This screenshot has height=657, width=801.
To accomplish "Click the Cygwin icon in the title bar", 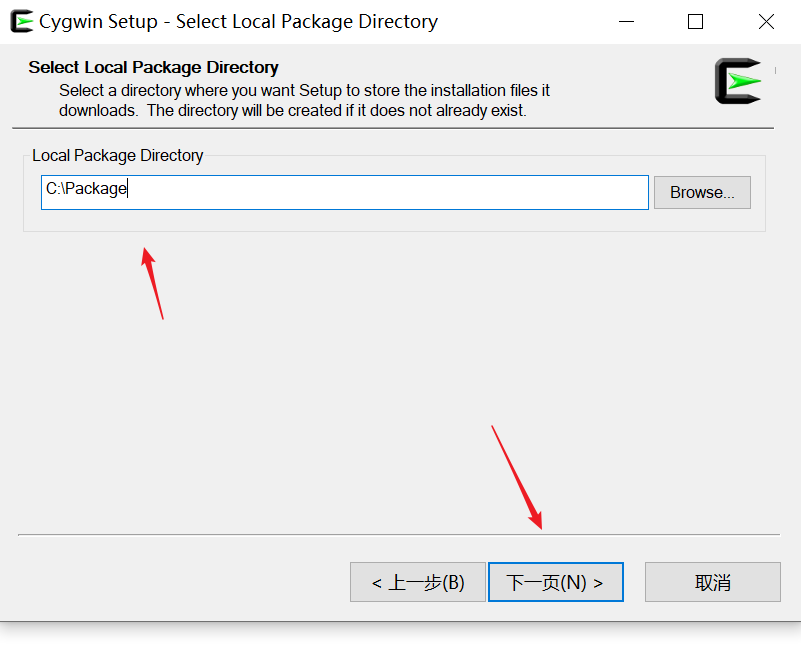I will pos(21,20).
